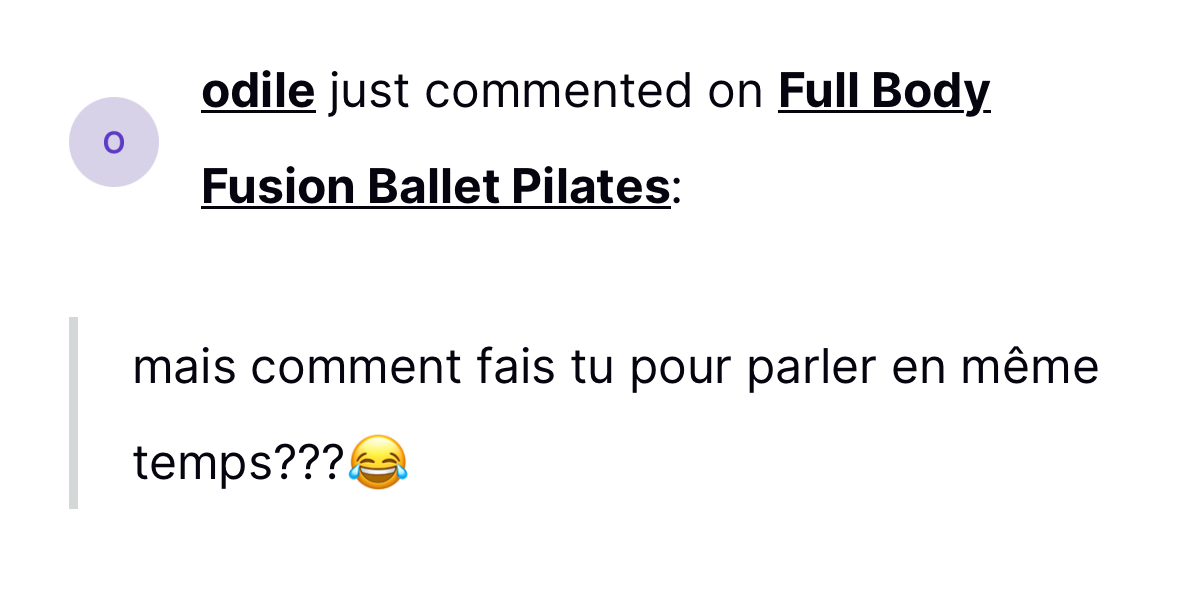The width and height of the screenshot is (1179, 593).
Task: Select the word "parler" in the comment
Action: coord(811,368)
